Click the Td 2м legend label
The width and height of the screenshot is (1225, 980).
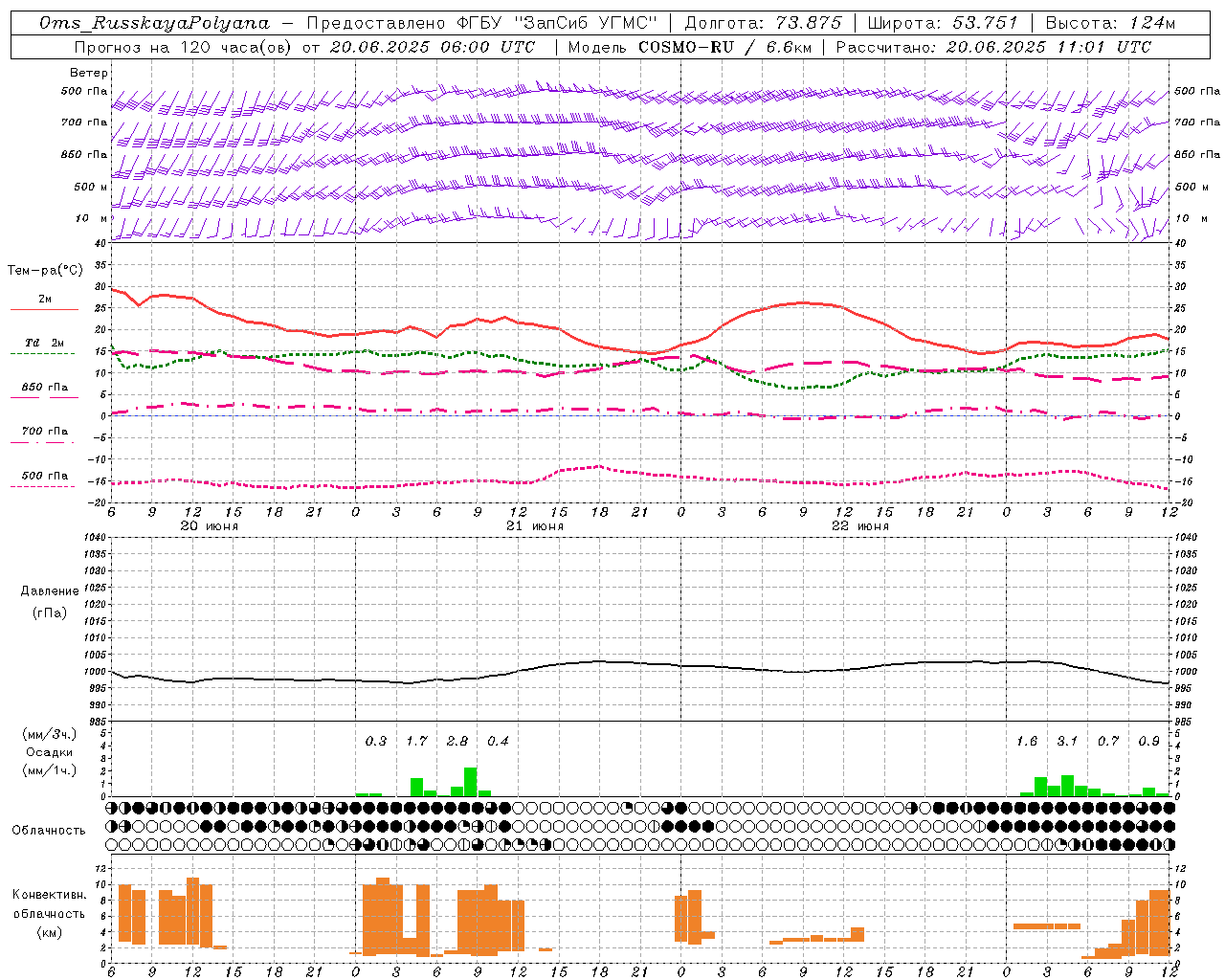[45, 343]
